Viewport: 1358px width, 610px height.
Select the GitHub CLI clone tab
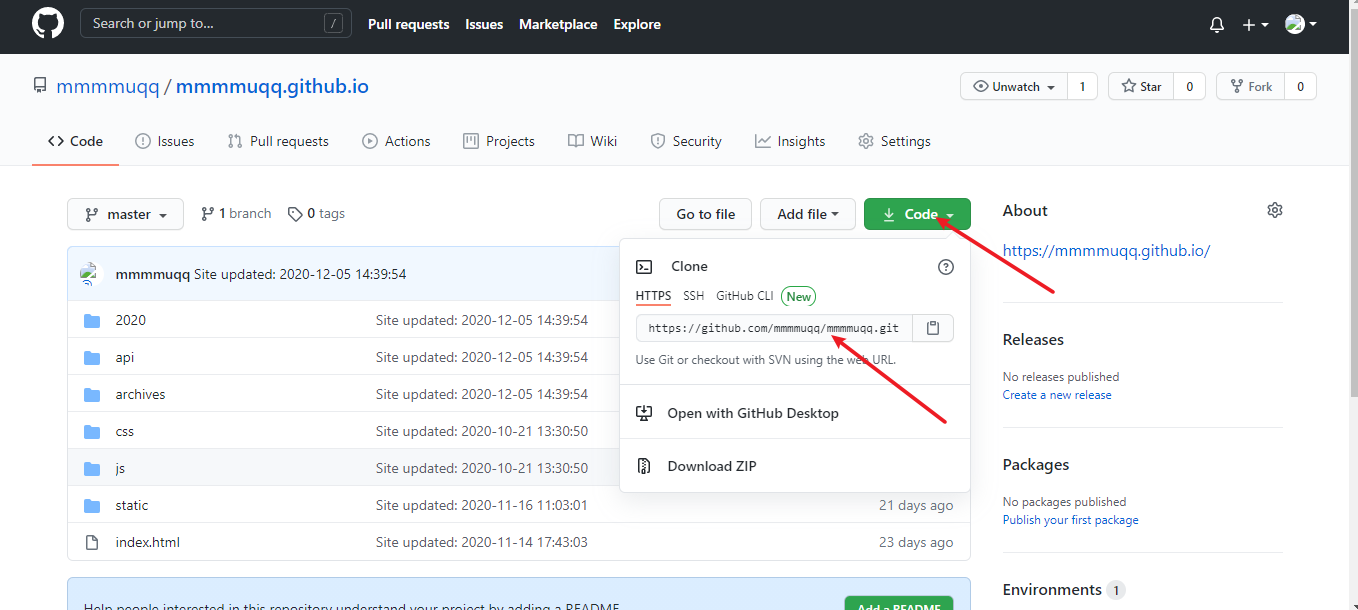point(745,296)
